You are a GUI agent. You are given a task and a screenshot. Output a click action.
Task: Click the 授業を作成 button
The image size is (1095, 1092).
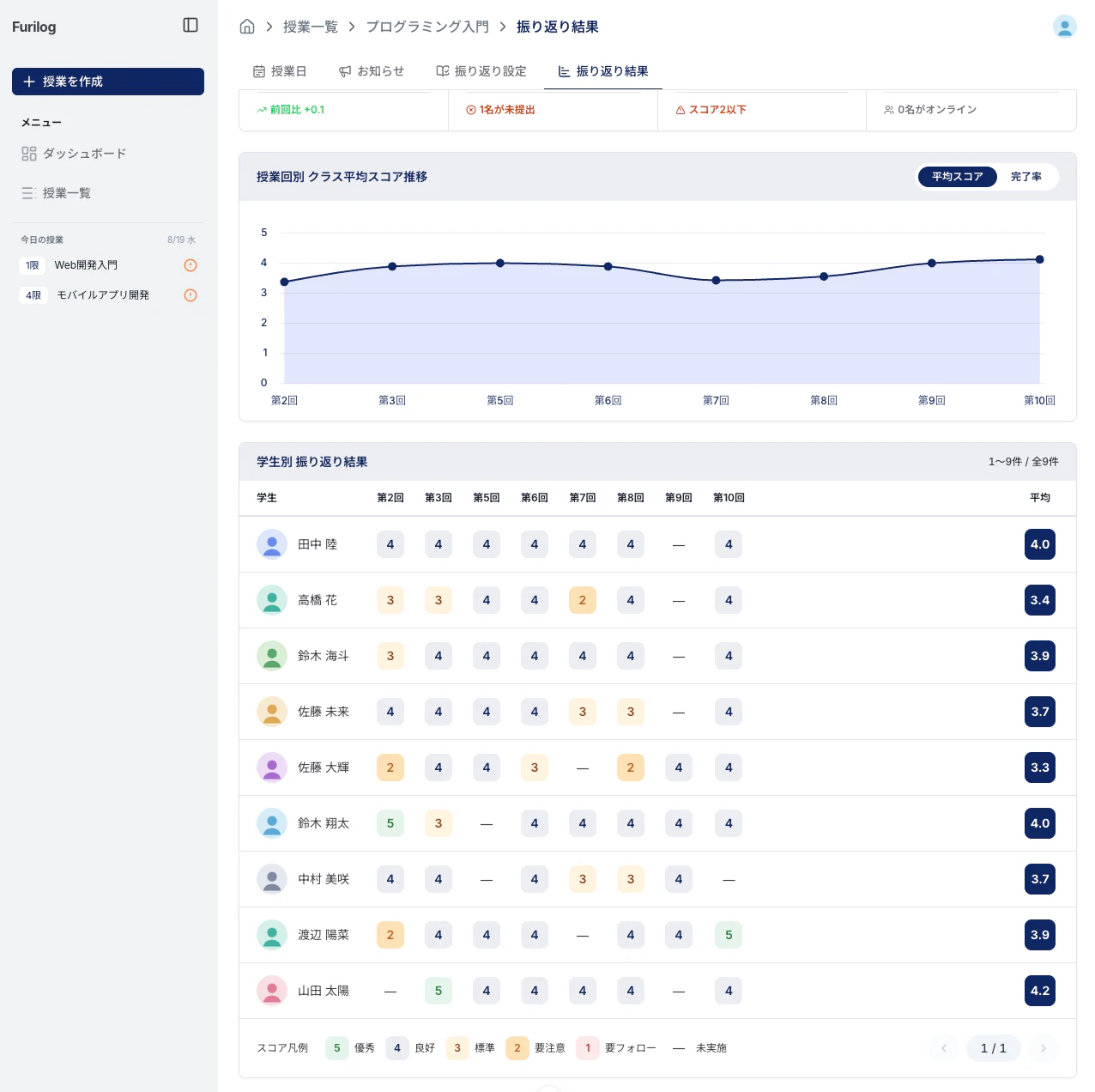pos(108,82)
